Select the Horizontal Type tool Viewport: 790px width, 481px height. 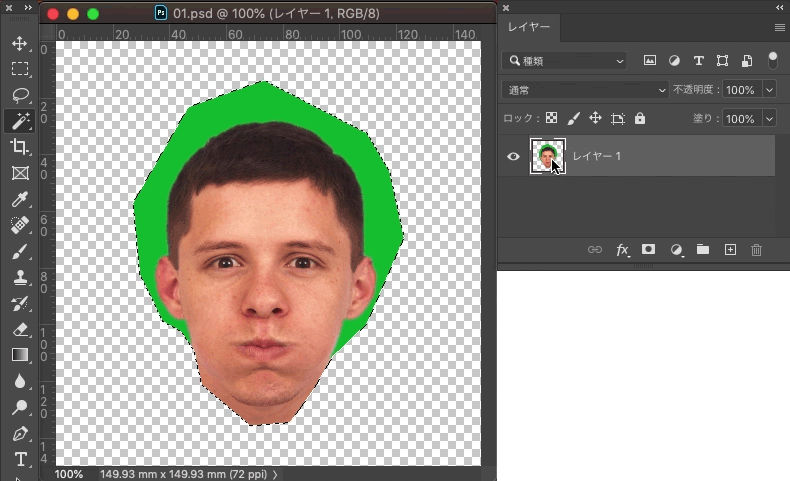(19, 460)
